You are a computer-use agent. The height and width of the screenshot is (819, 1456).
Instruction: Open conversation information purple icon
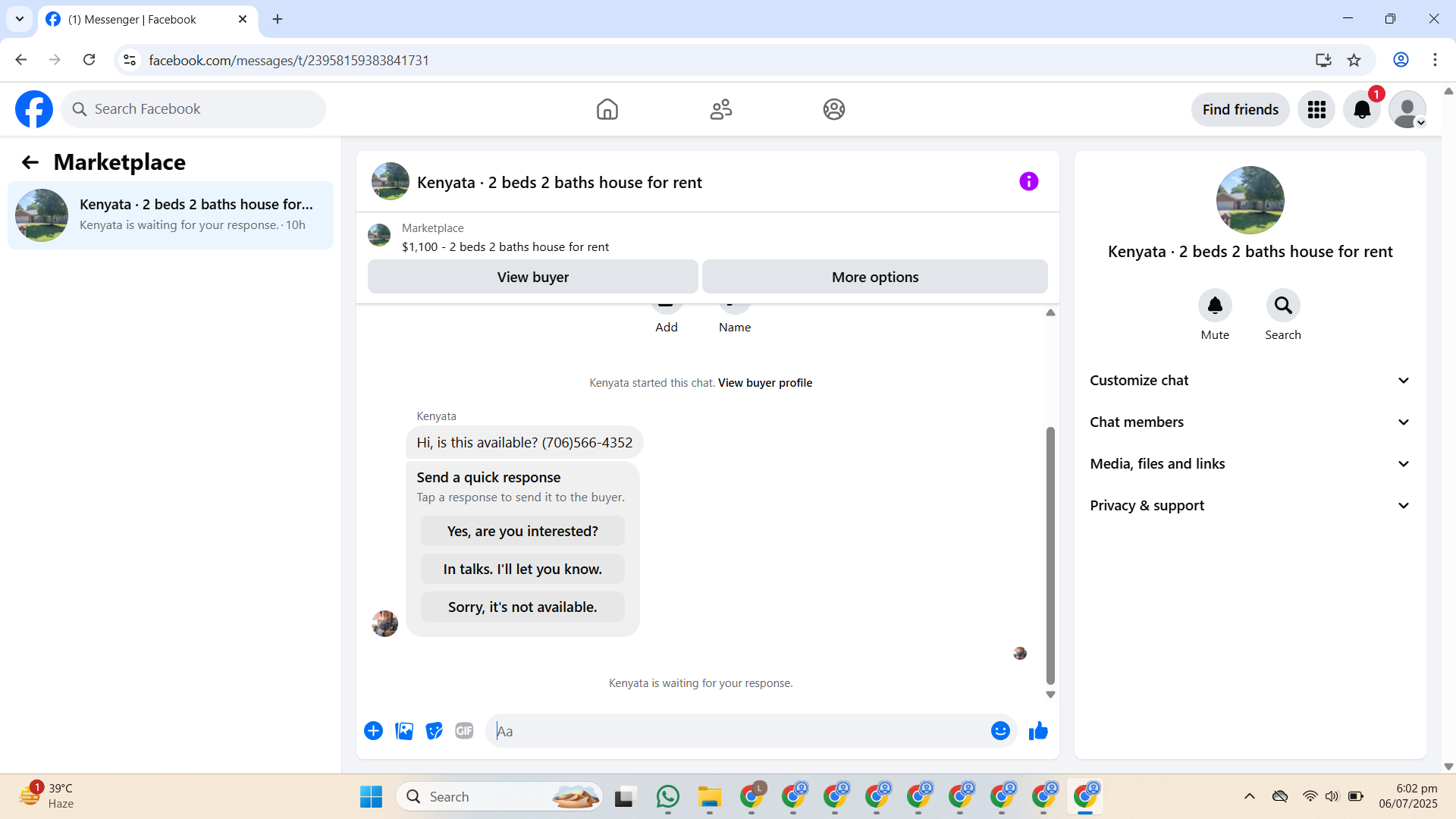(1029, 181)
